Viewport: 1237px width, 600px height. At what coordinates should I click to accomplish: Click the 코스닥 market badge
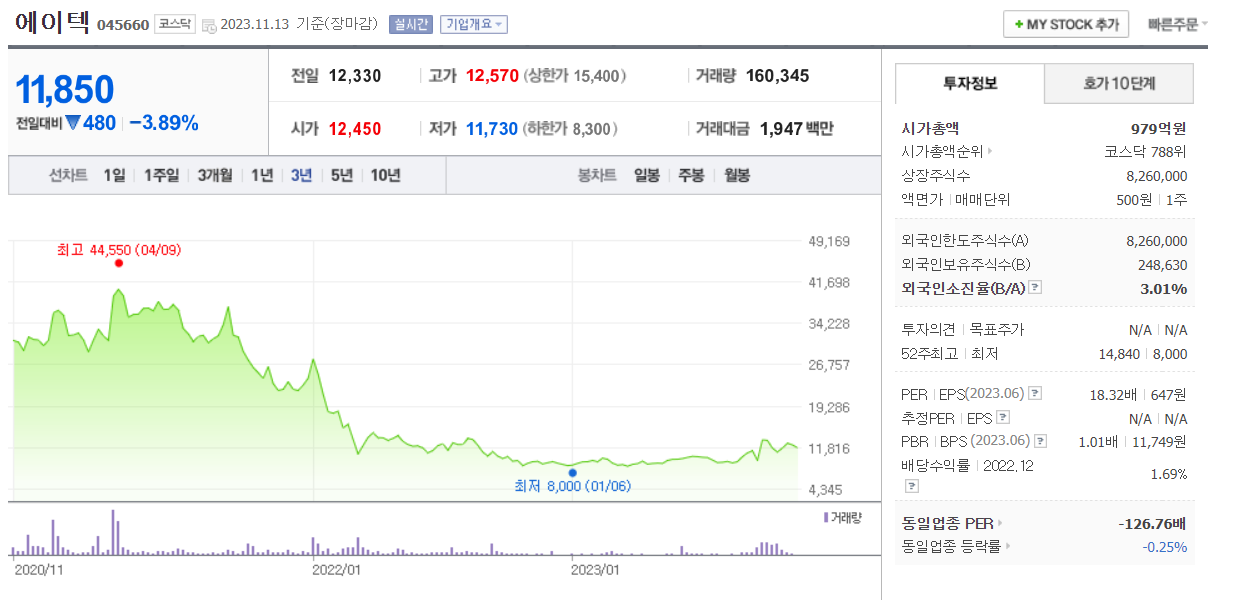pos(175,24)
